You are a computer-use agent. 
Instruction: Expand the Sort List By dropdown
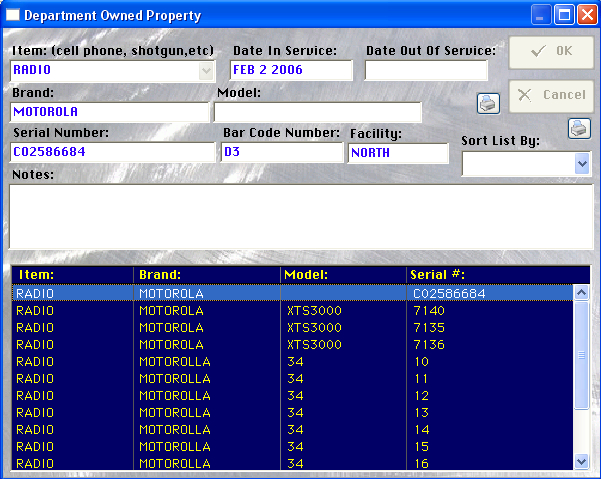pyautogui.click(x=583, y=164)
